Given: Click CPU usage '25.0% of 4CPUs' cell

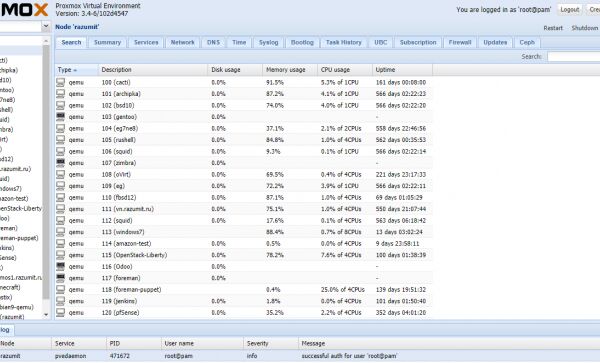Looking at the screenshot, I should pyautogui.click(x=342, y=290).
